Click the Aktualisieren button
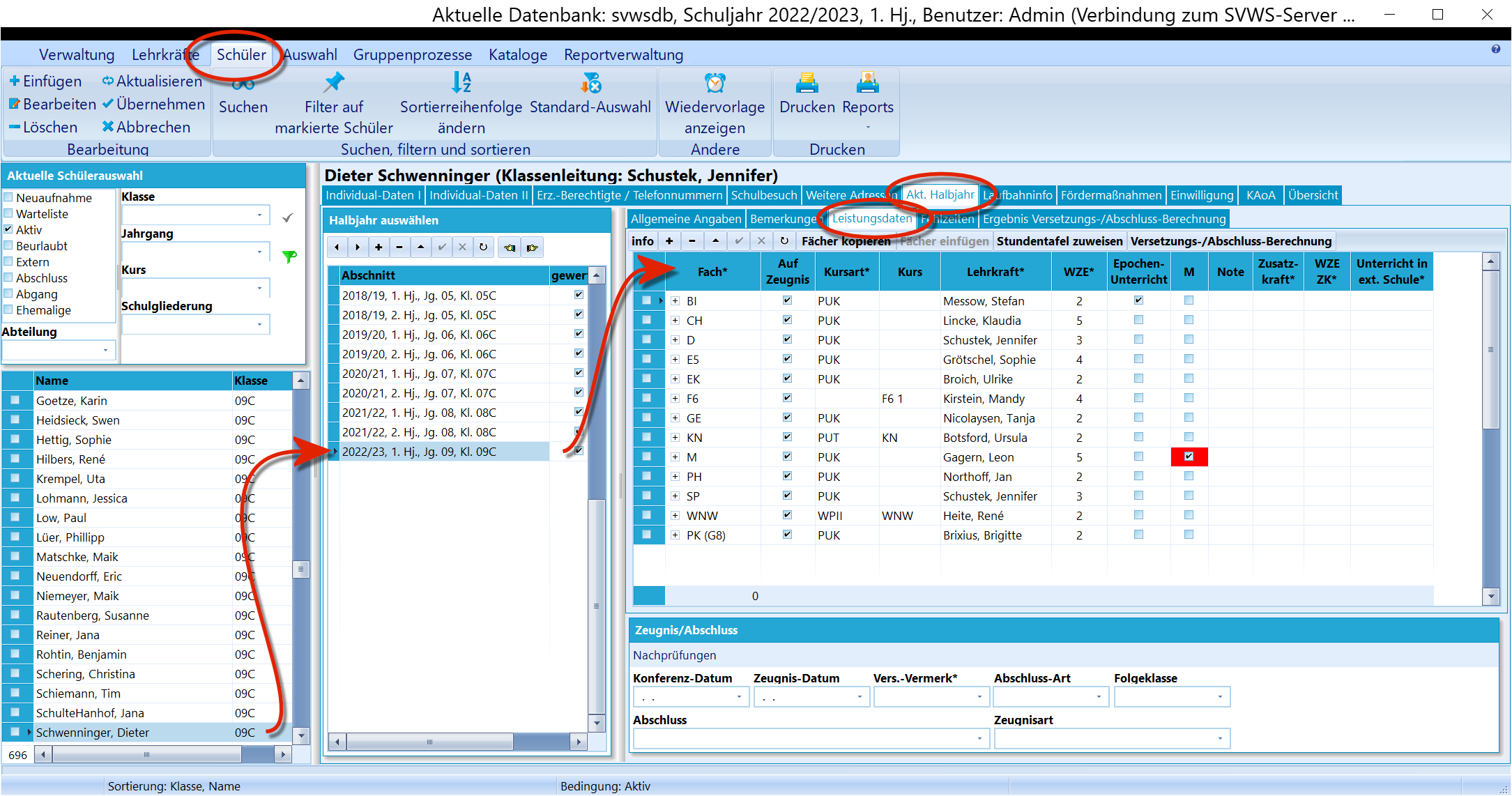The height and width of the screenshot is (796, 1512). tap(153, 81)
